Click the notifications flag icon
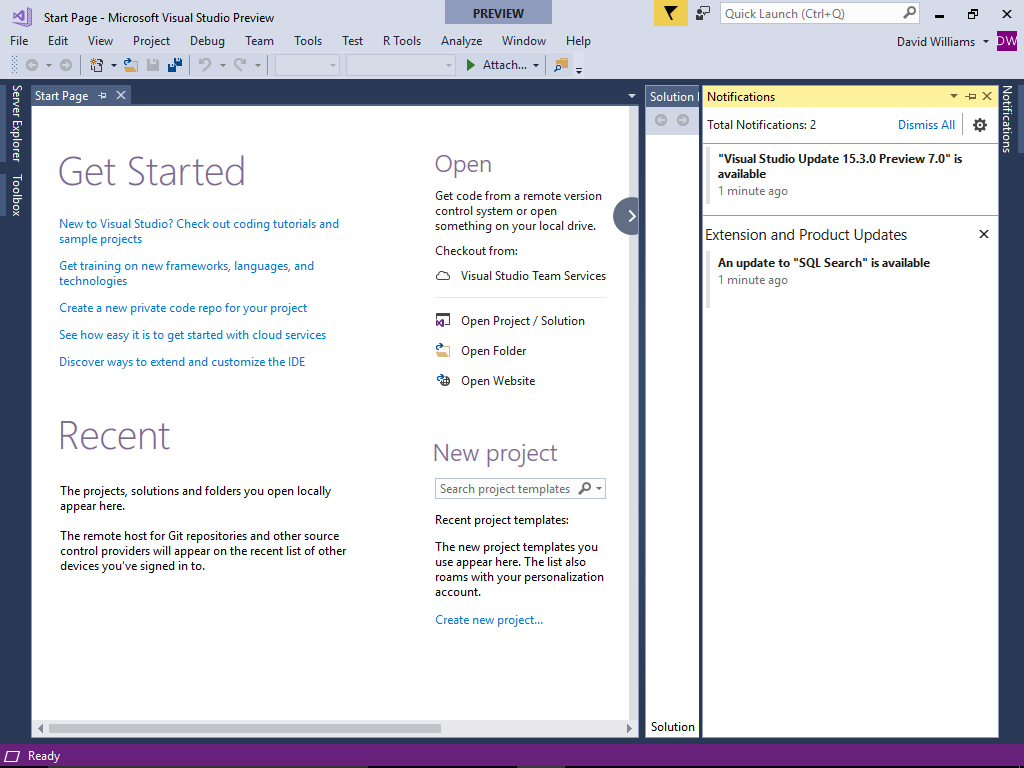This screenshot has height=768, width=1024. (x=670, y=13)
